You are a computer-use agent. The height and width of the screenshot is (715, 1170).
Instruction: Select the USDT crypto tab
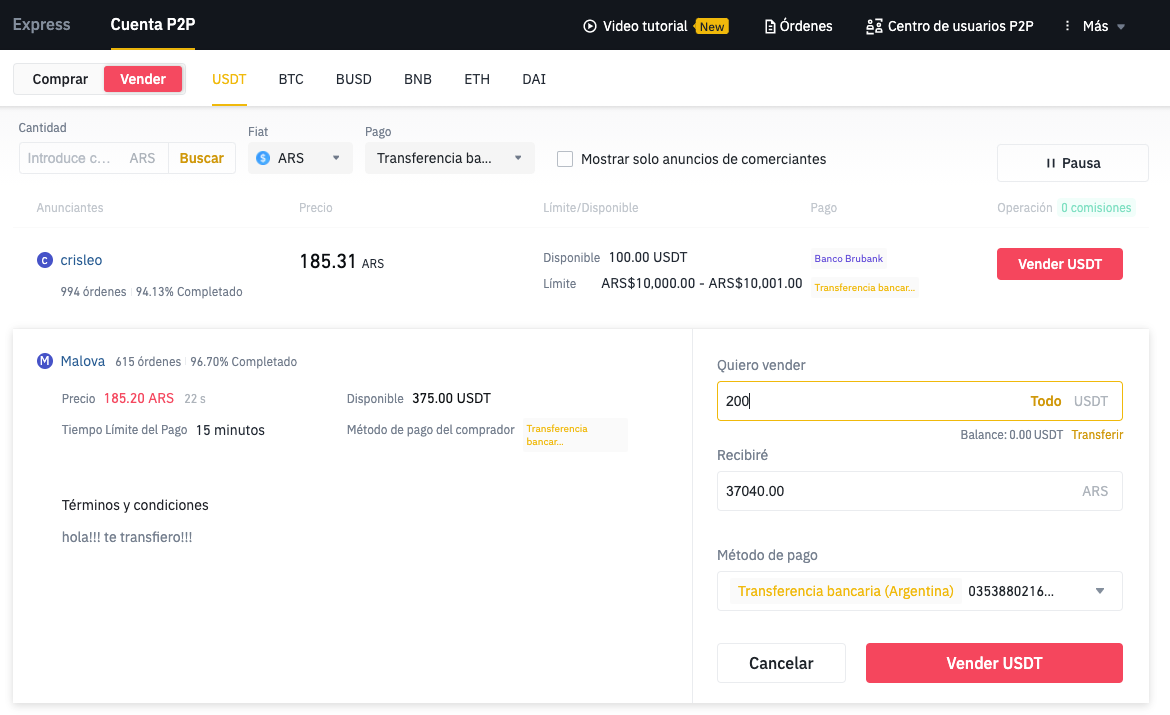coord(229,79)
